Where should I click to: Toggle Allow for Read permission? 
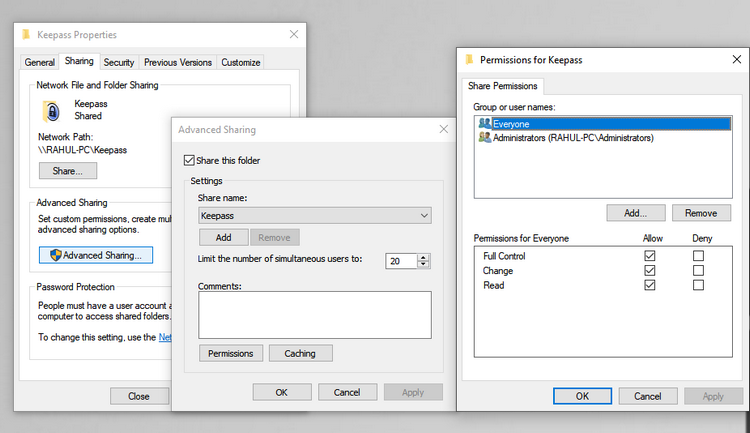(650, 285)
